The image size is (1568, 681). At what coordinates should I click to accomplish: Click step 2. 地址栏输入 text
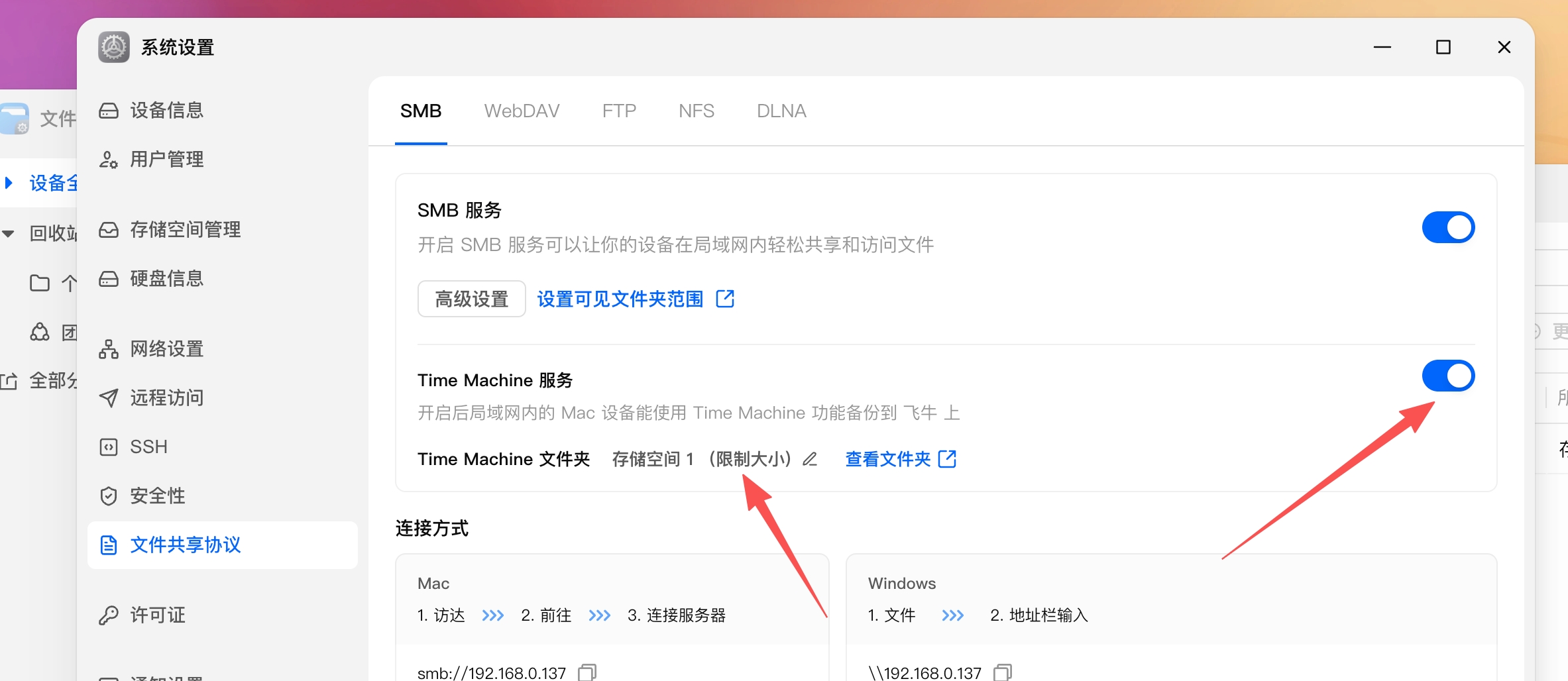[x=1039, y=615]
